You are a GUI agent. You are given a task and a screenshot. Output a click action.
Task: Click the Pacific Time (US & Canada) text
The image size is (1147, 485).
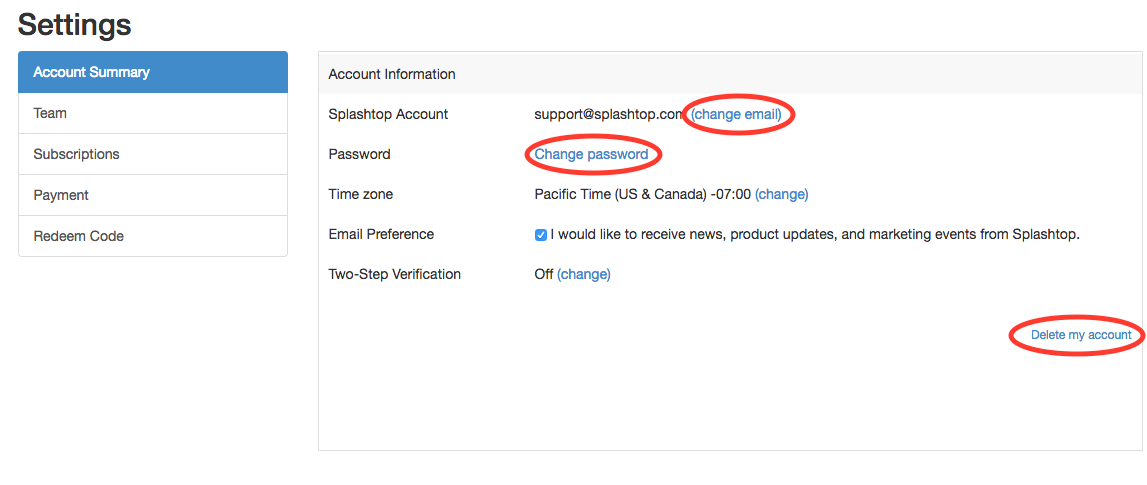642,194
